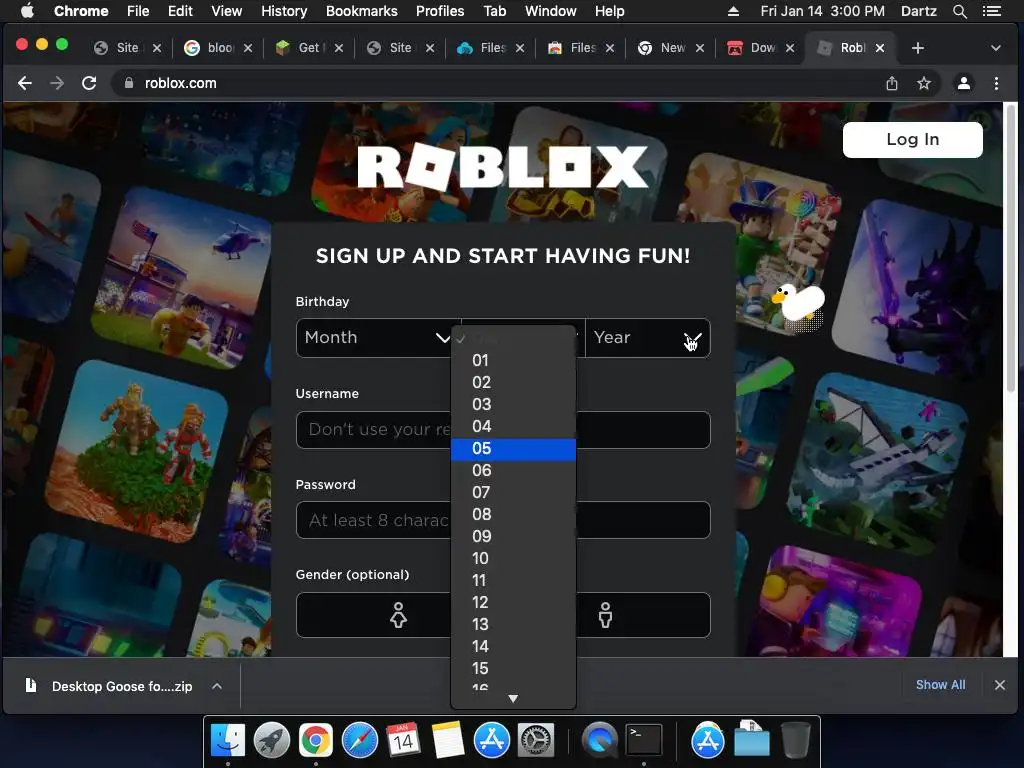This screenshot has width=1024, height=768.
Task: Open Safari from the Dock
Action: click(360, 741)
